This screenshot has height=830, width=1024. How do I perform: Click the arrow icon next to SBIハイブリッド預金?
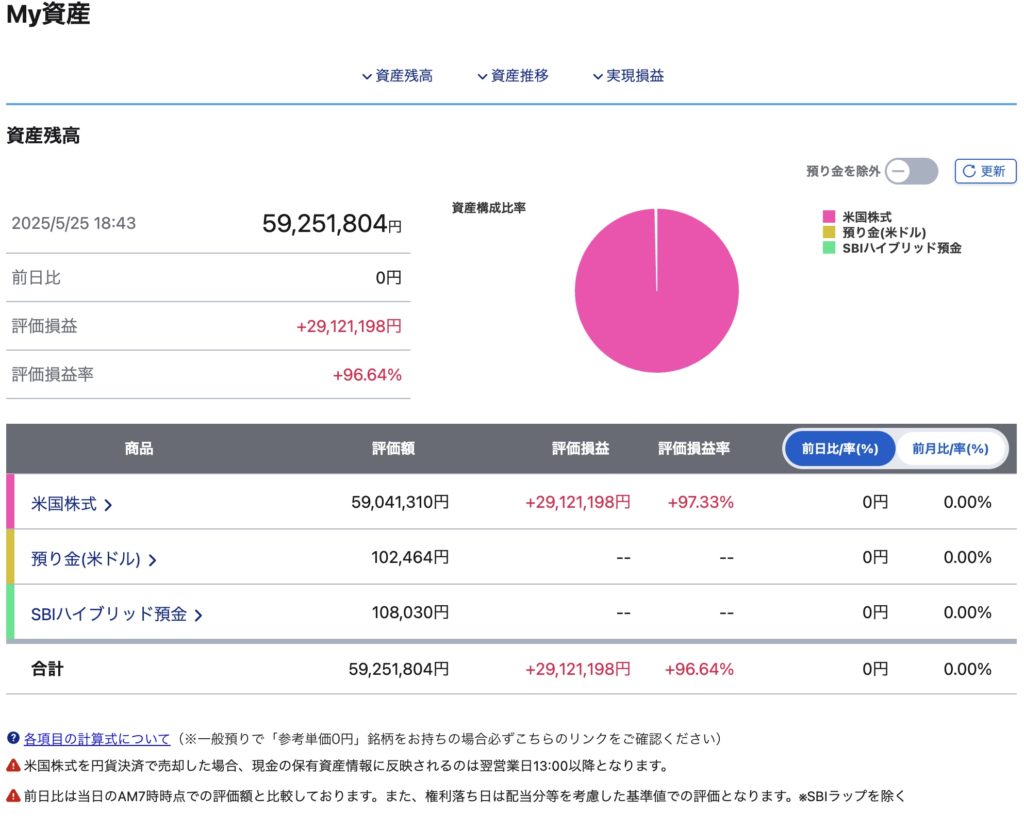coord(198,615)
